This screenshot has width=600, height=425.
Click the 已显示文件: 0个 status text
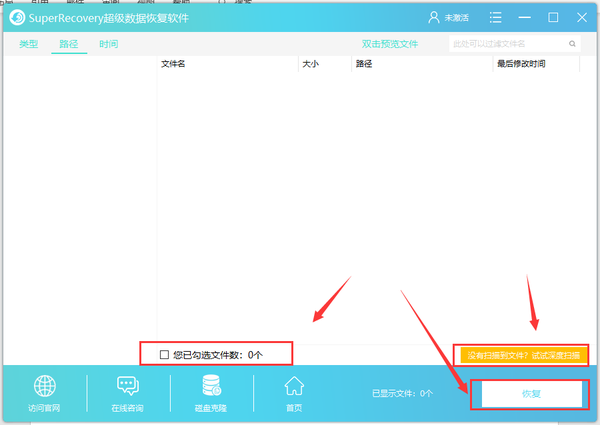[x=403, y=393]
